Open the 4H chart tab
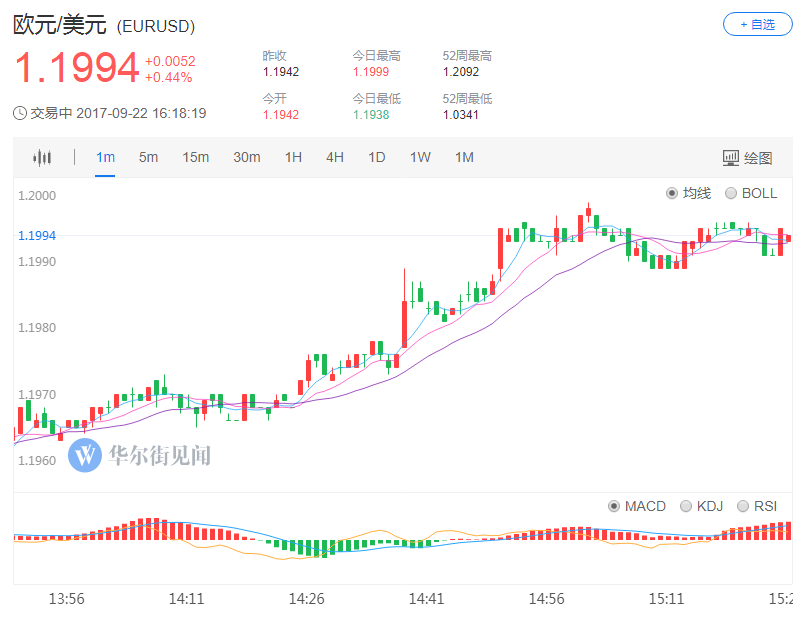The width and height of the screenshot is (803, 617). [x=334, y=157]
